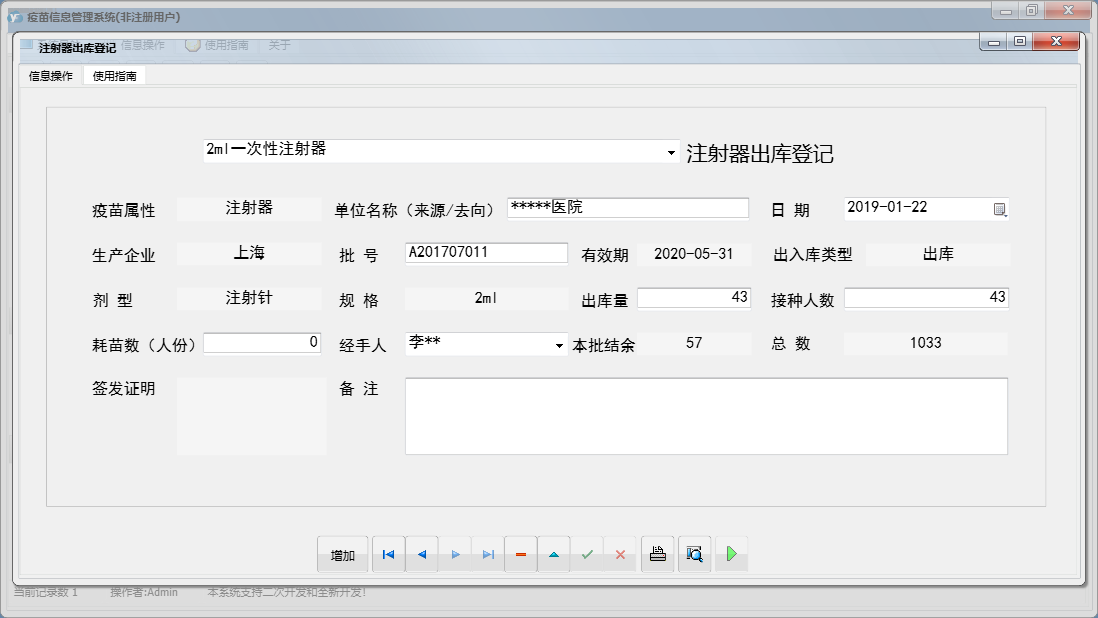Confirm changes with the green checkmark icon
Image resolution: width=1098 pixels, height=618 pixels.
587,555
